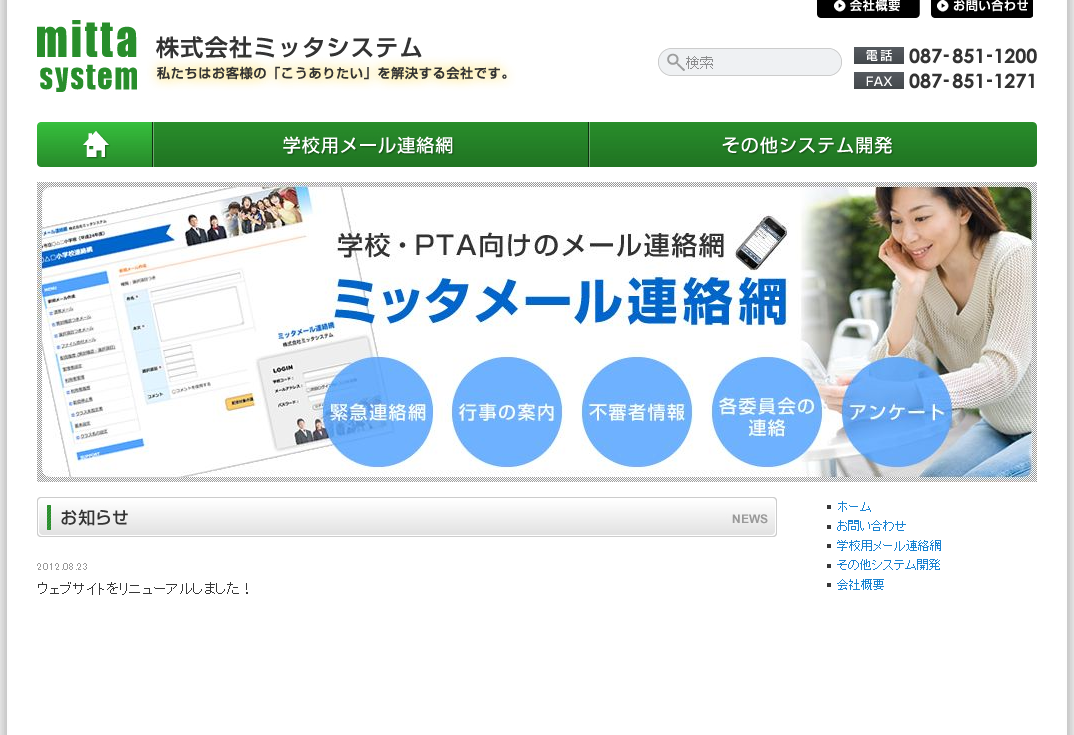Open the 学校用メール連絡網 navigation tab

point(370,144)
